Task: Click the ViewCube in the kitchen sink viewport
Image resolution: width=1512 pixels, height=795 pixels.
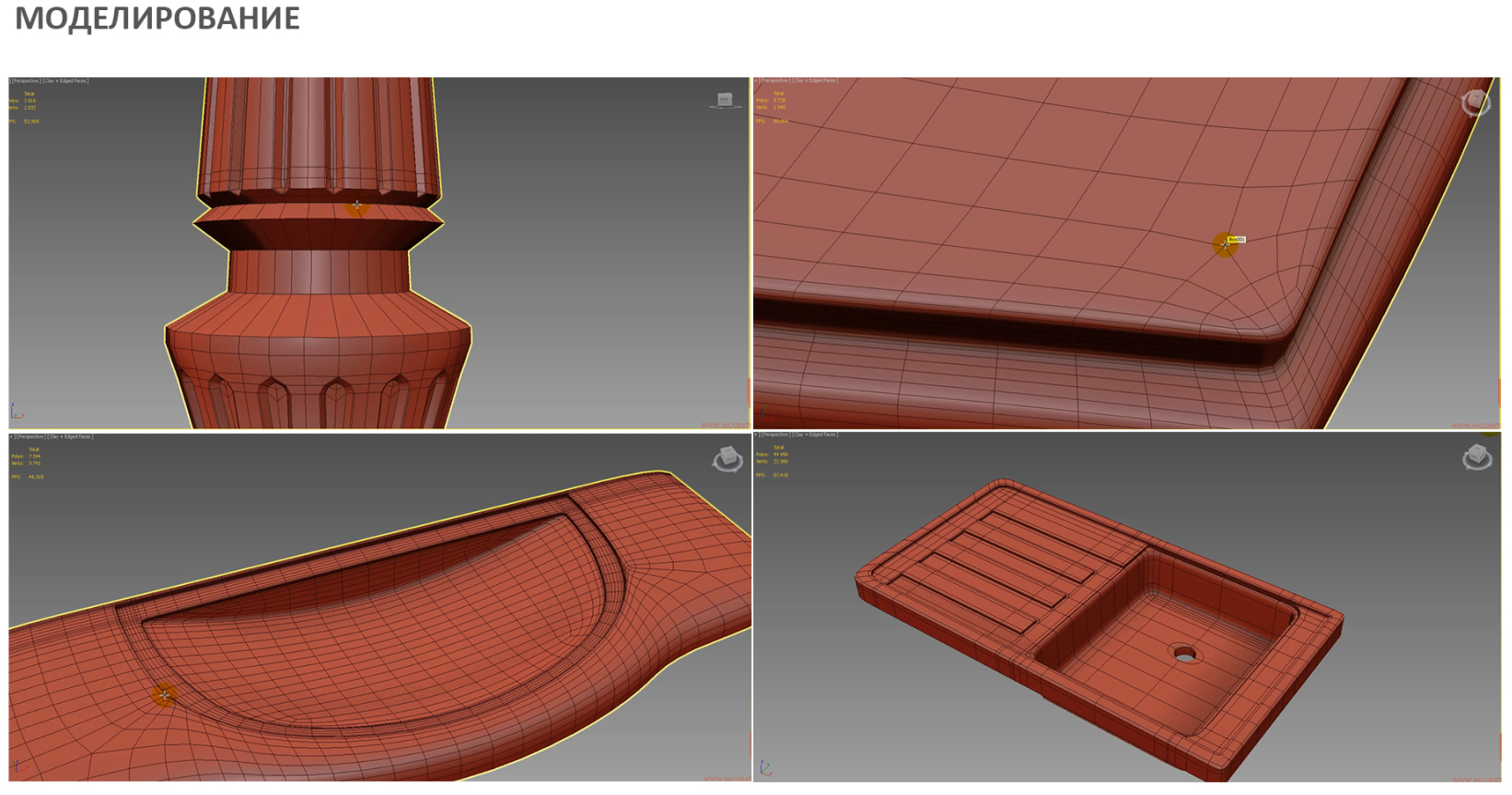Action: [1477, 456]
